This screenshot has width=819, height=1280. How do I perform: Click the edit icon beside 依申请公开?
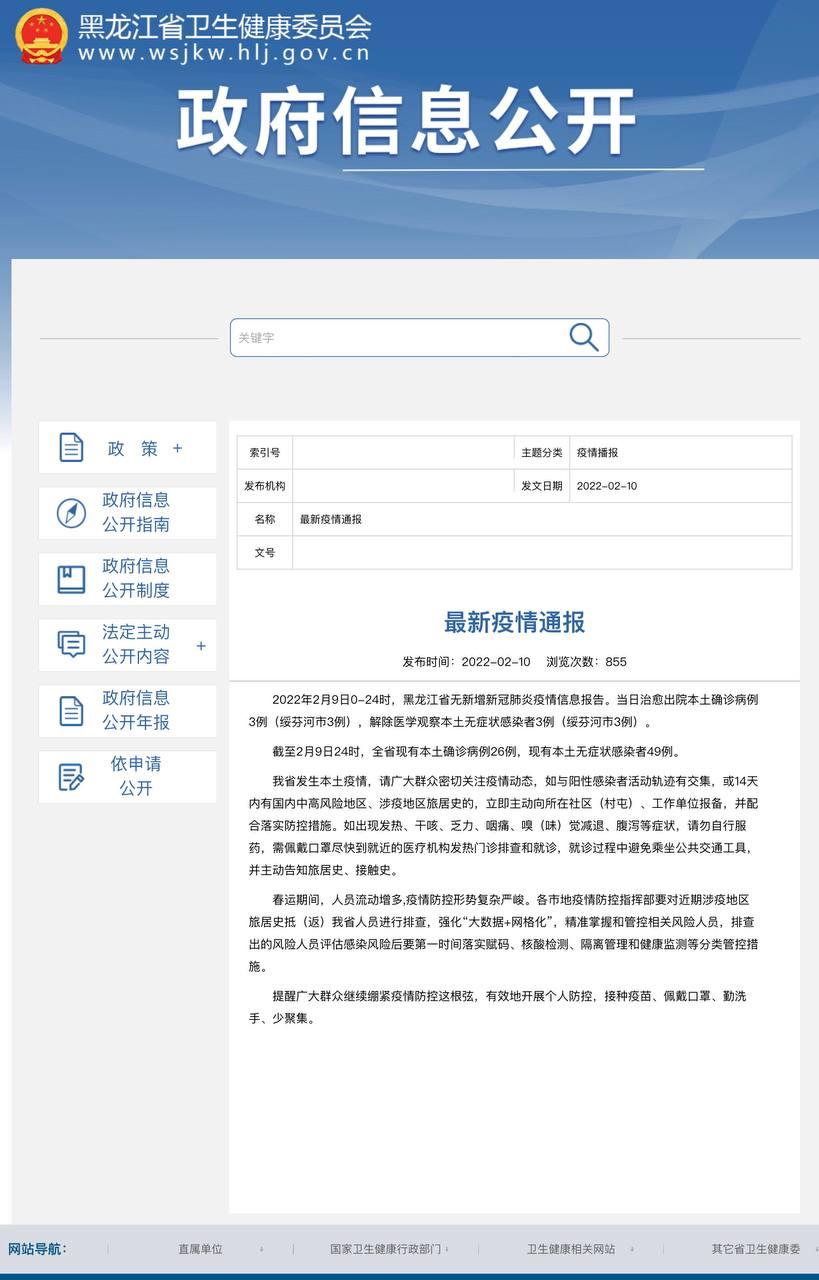coord(71,776)
